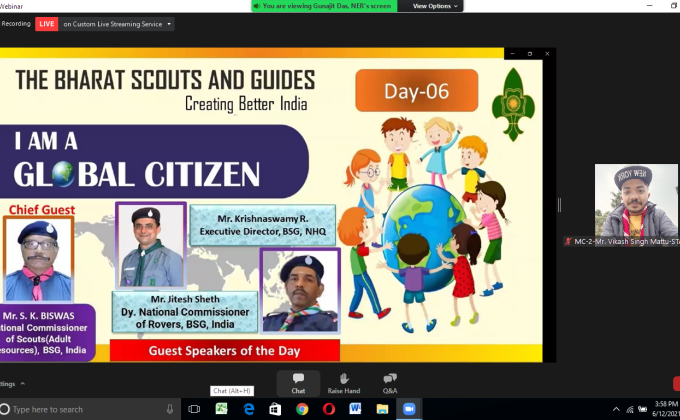Open the Zoom Chat panel
680x420 pixels.
(x=298, y=383)
